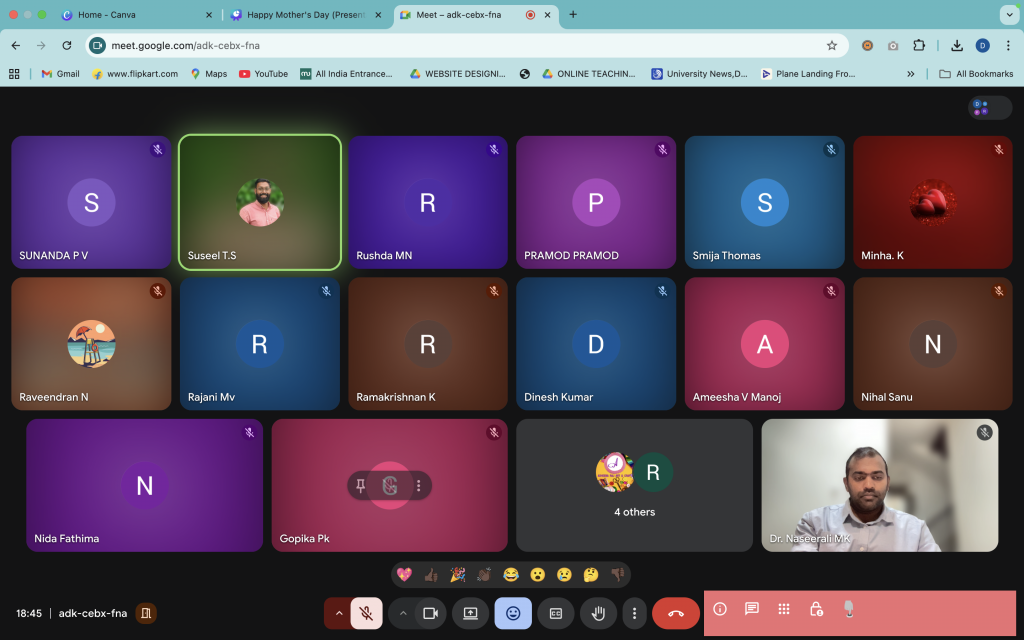Click the Present now screen share icon
Viewport: 1024px width, 640px height.
[x=470, y=613]
